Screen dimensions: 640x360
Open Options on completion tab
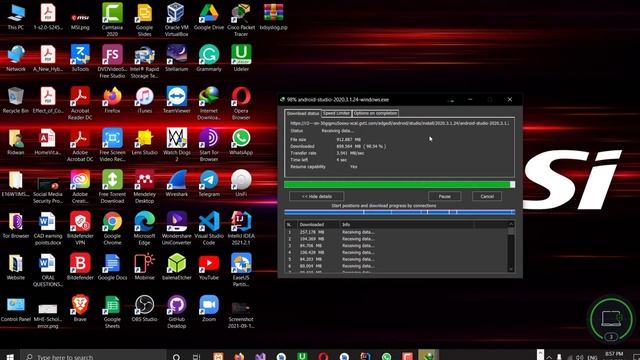point(375,113)
